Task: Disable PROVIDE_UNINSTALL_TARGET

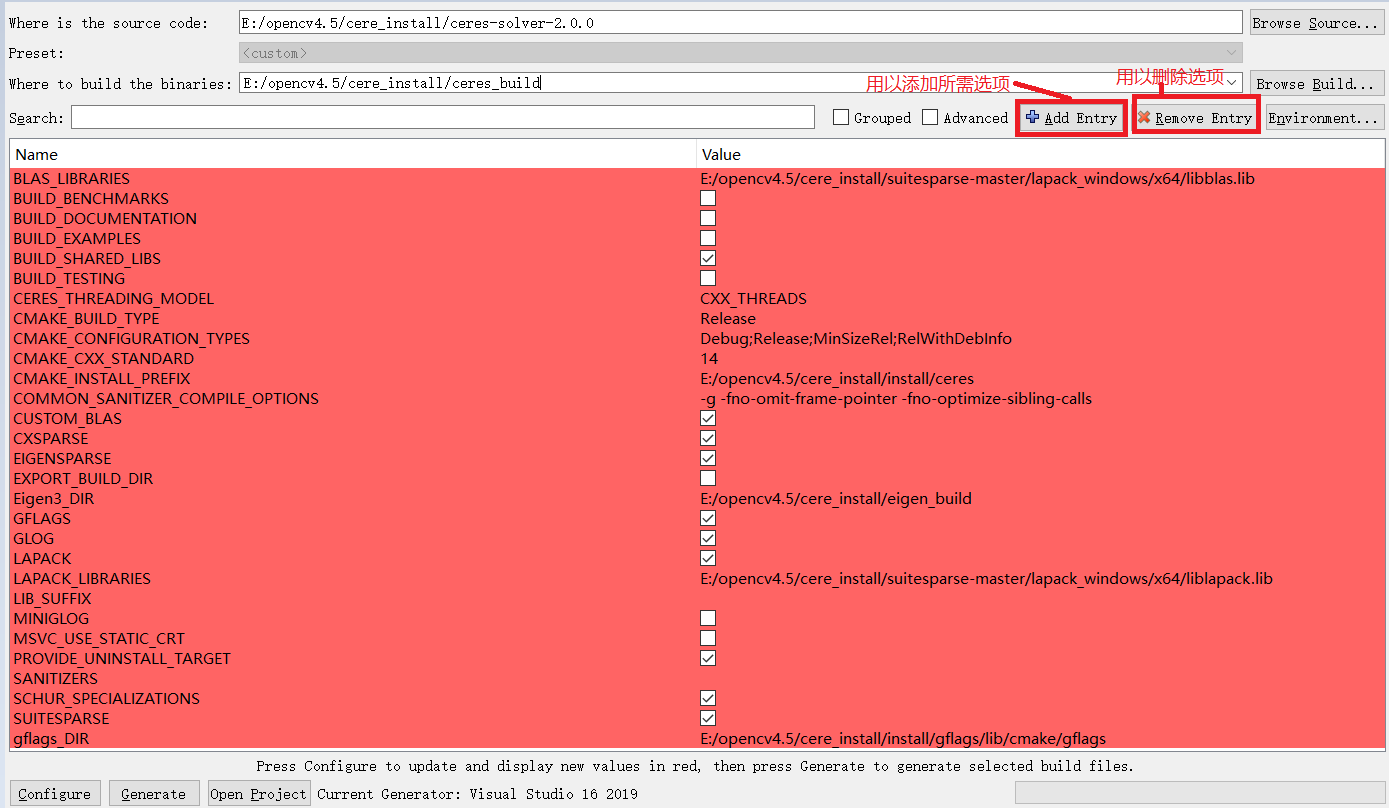Action: pyautogui.click(x=707, y=658)
